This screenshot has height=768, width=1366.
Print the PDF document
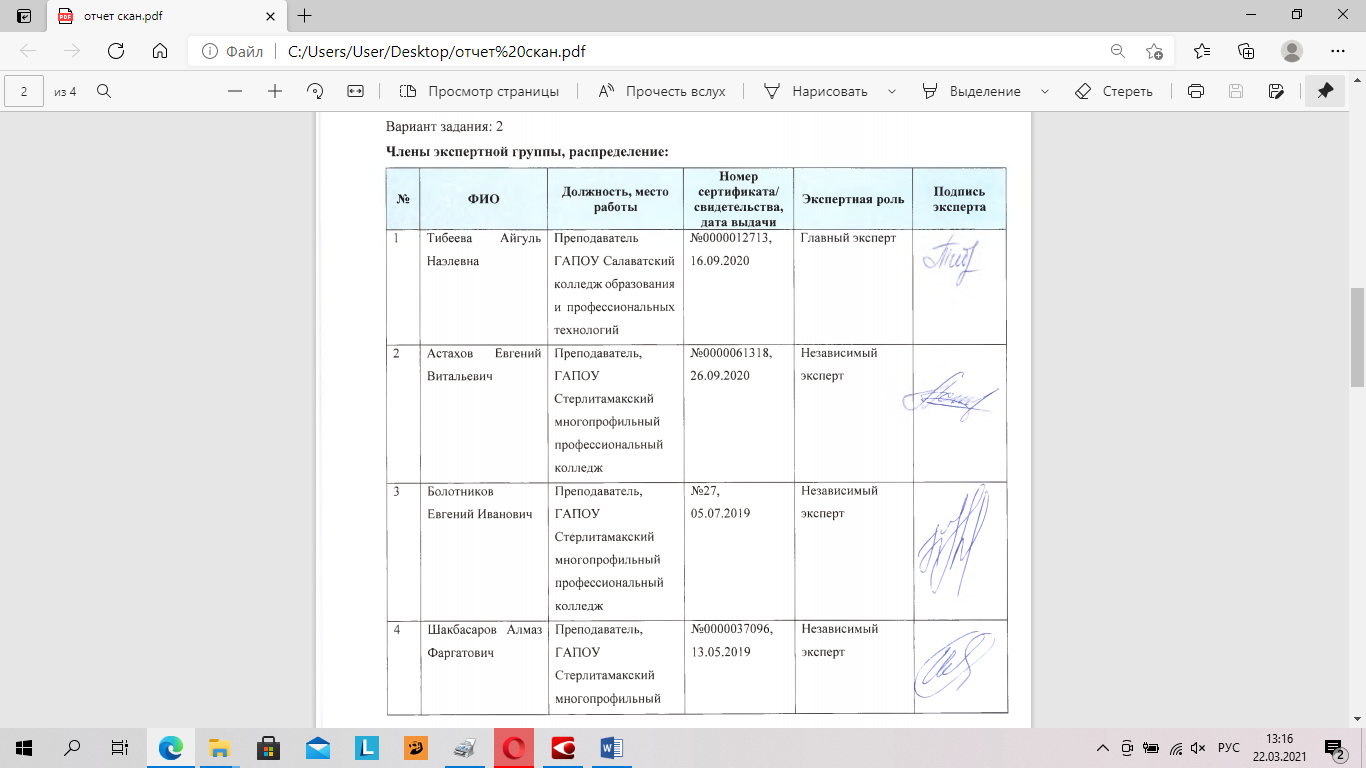(x=1195, y=91)
